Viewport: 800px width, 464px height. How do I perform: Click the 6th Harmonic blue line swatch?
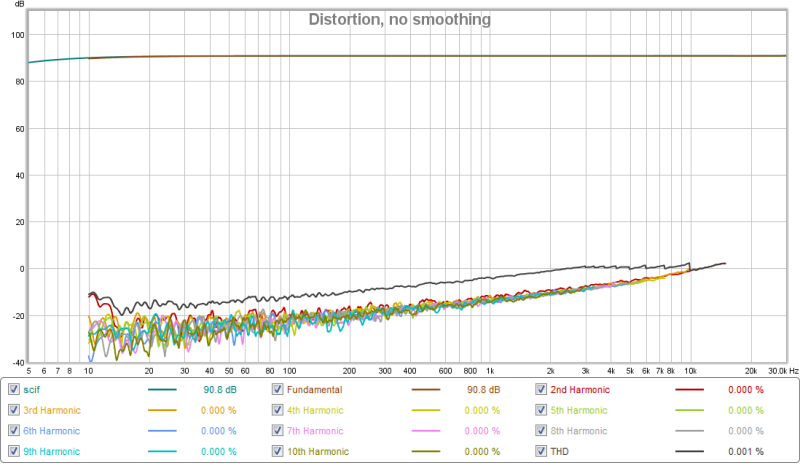[x=162, y=431]
